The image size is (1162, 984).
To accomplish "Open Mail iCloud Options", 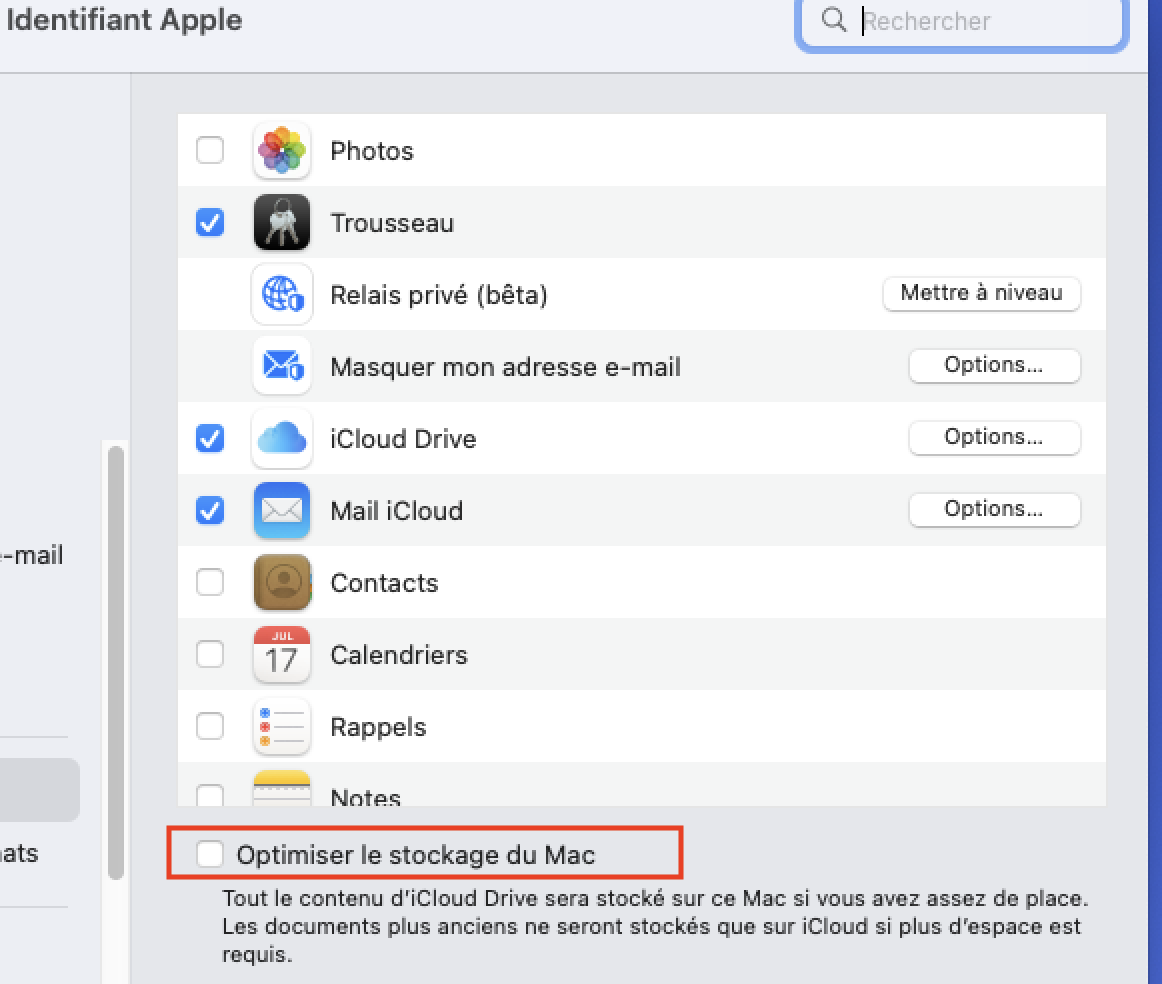I will (x=994, y=509).
